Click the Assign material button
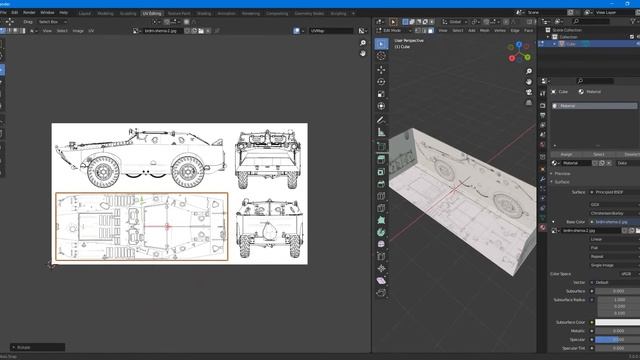This screenshot has height=360, width=640. click(566, 154)
